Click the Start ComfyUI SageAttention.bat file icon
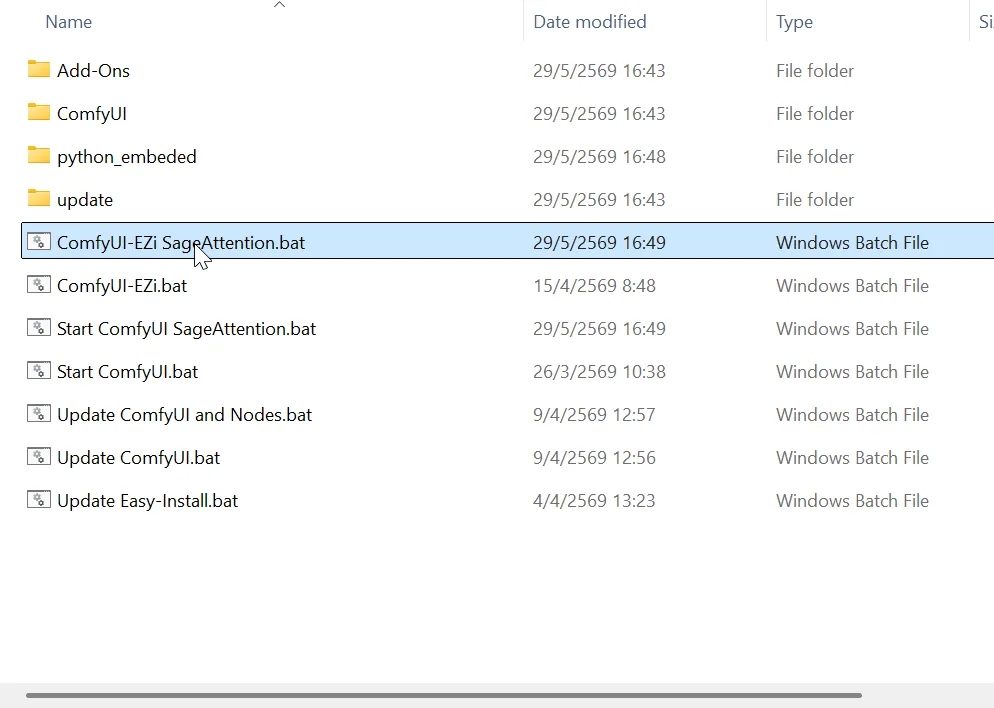 [39, 328]
